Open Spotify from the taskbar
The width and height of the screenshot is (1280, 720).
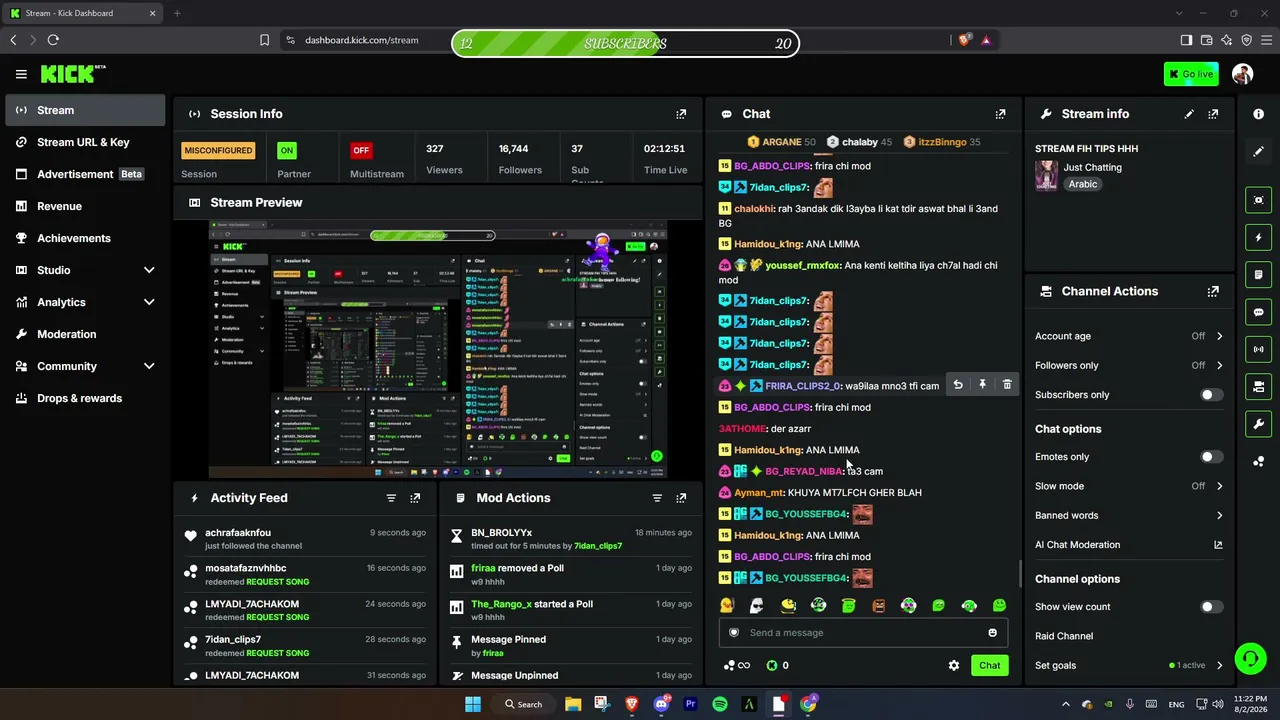tap(720, 704)
